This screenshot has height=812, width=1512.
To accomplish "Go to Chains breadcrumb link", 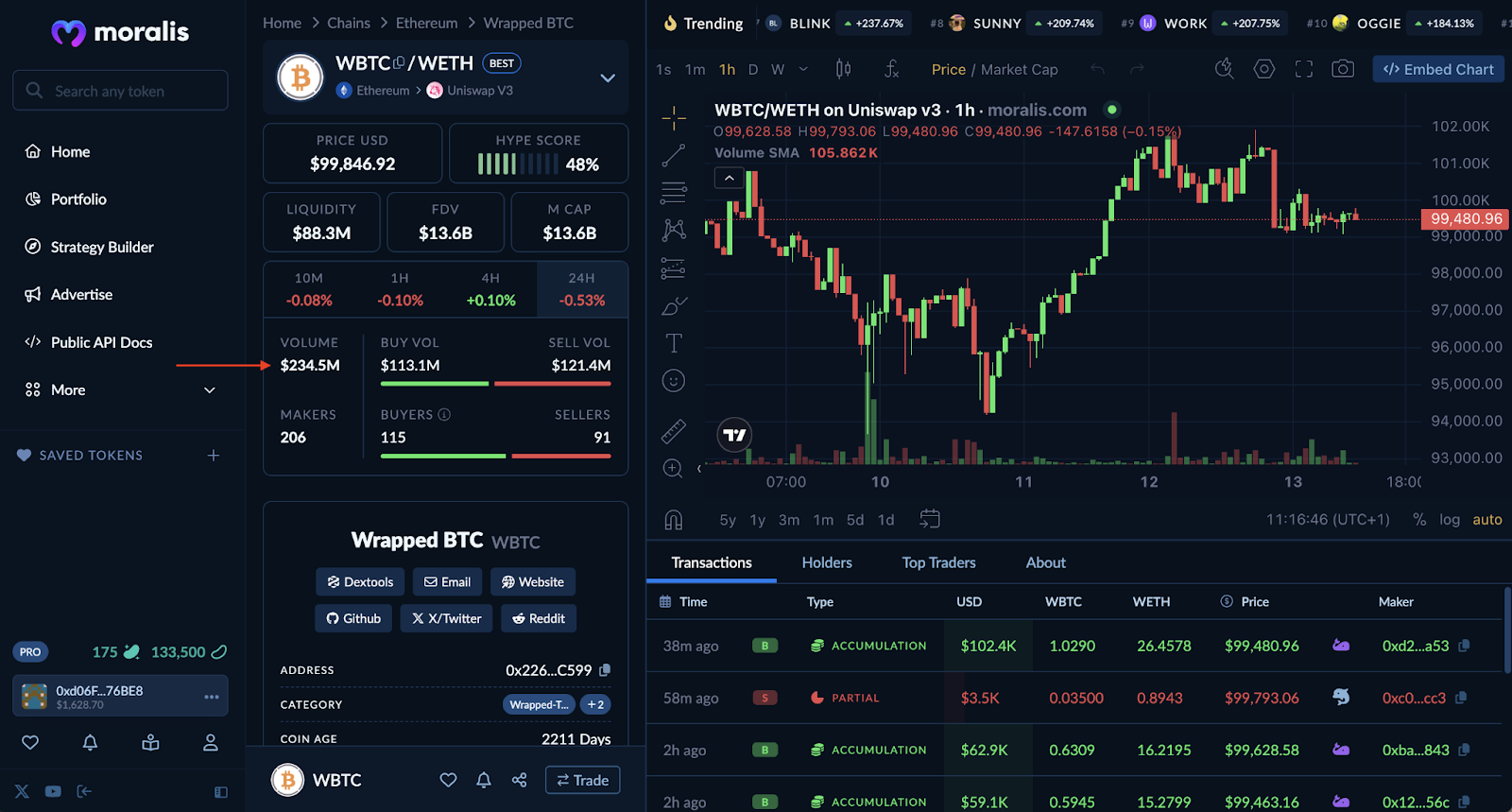I will (349, 23).
